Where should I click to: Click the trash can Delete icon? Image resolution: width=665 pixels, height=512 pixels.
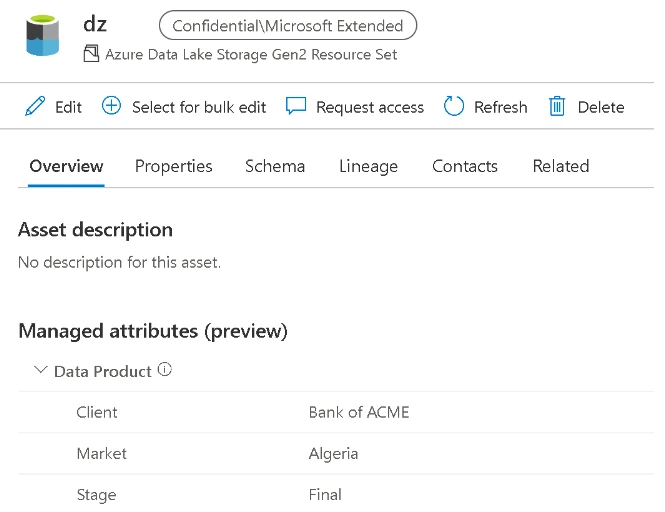(557, 107)
